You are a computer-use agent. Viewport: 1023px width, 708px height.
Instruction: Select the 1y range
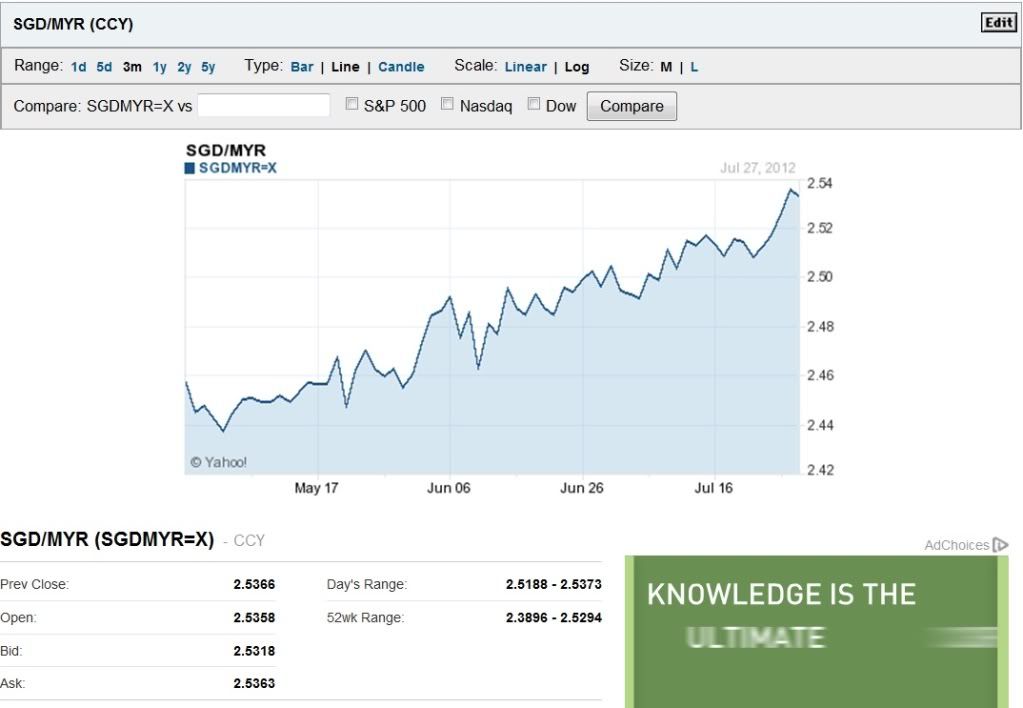point(160,67)
